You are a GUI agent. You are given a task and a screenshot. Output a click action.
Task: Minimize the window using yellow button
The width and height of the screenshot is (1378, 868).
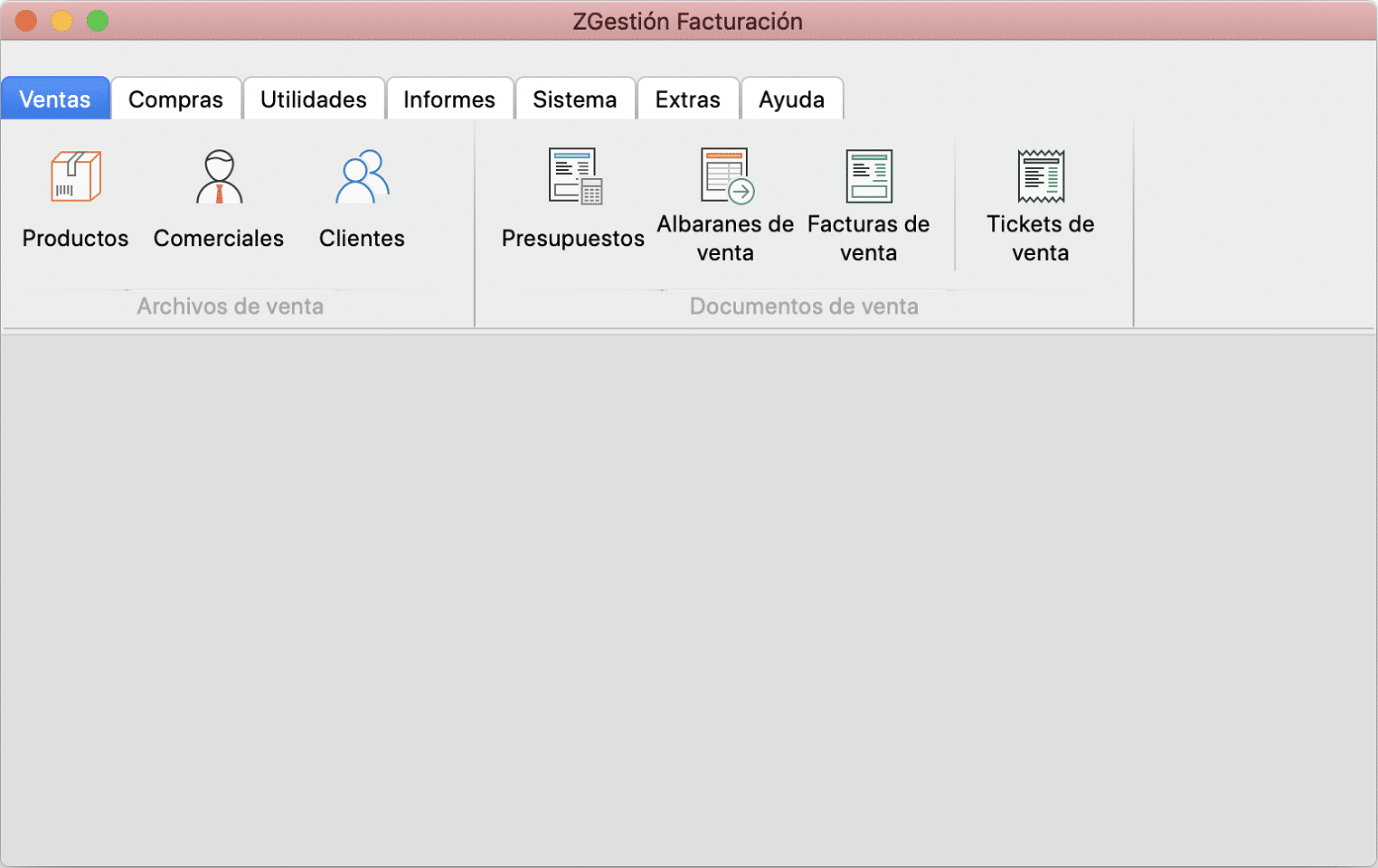[61, 21]
